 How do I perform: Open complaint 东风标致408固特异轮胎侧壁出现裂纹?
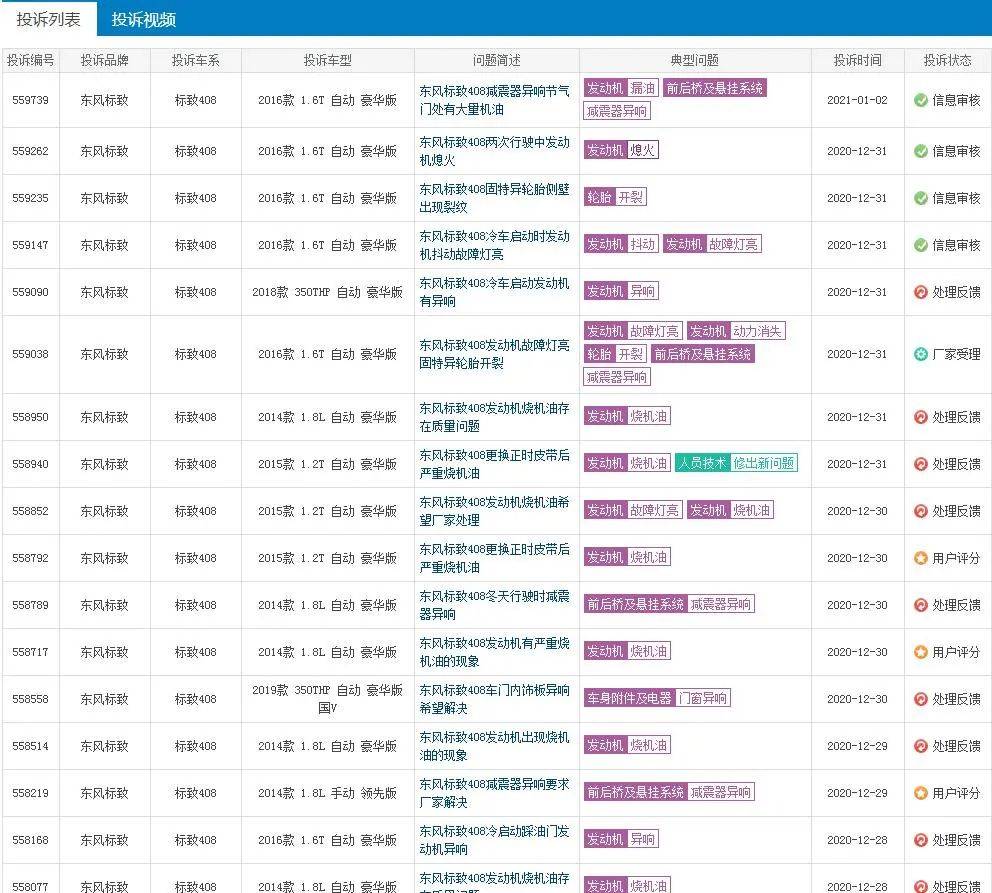click(x=494, y=198)
